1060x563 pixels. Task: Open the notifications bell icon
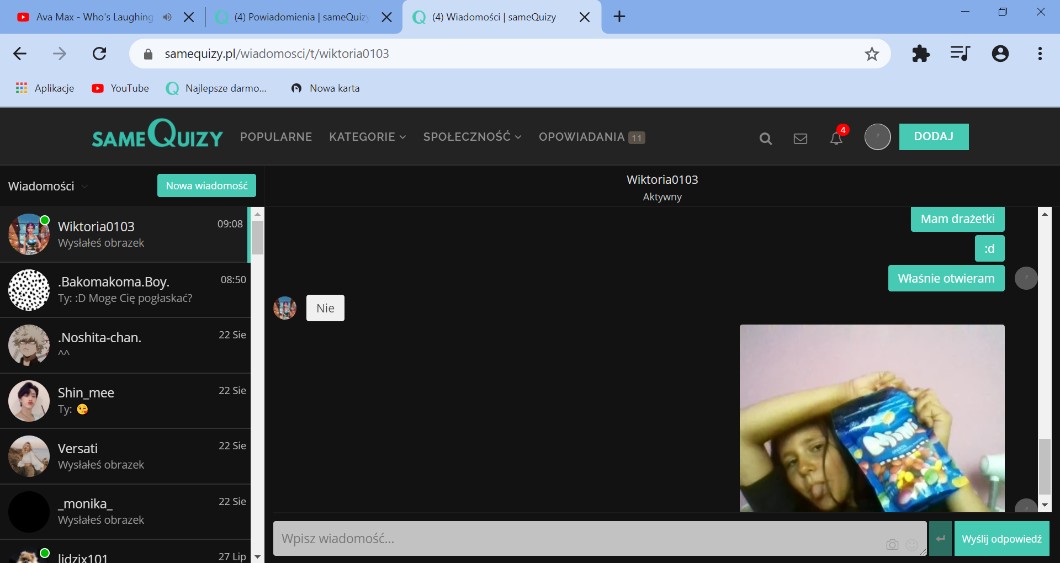coord(836,139)
